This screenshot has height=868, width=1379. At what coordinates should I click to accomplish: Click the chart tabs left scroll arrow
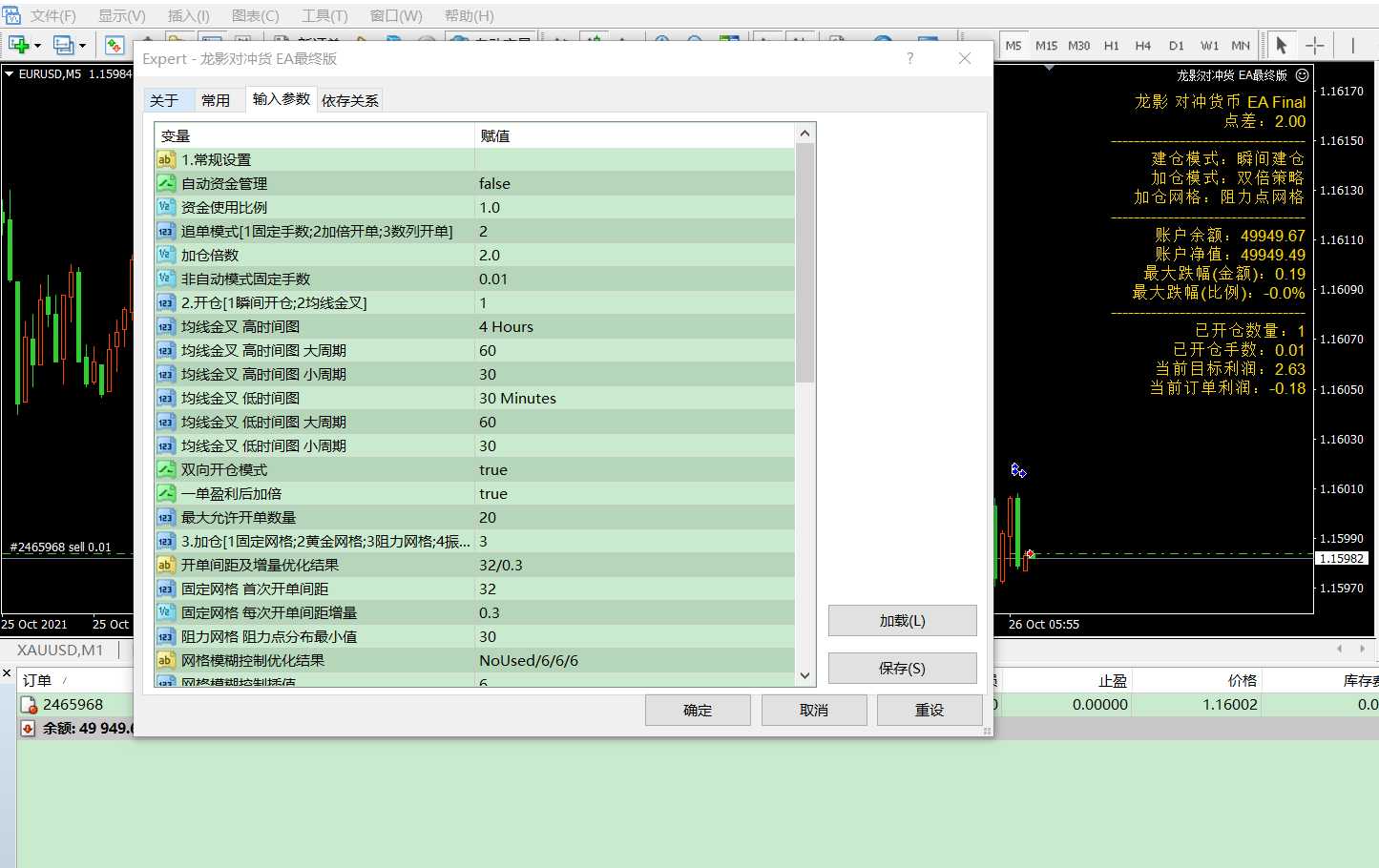(x=1339, y=649)
